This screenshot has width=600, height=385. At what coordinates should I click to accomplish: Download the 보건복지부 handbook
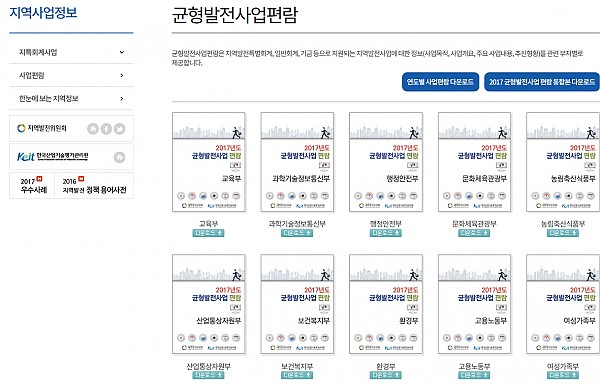tap(297, 375)
